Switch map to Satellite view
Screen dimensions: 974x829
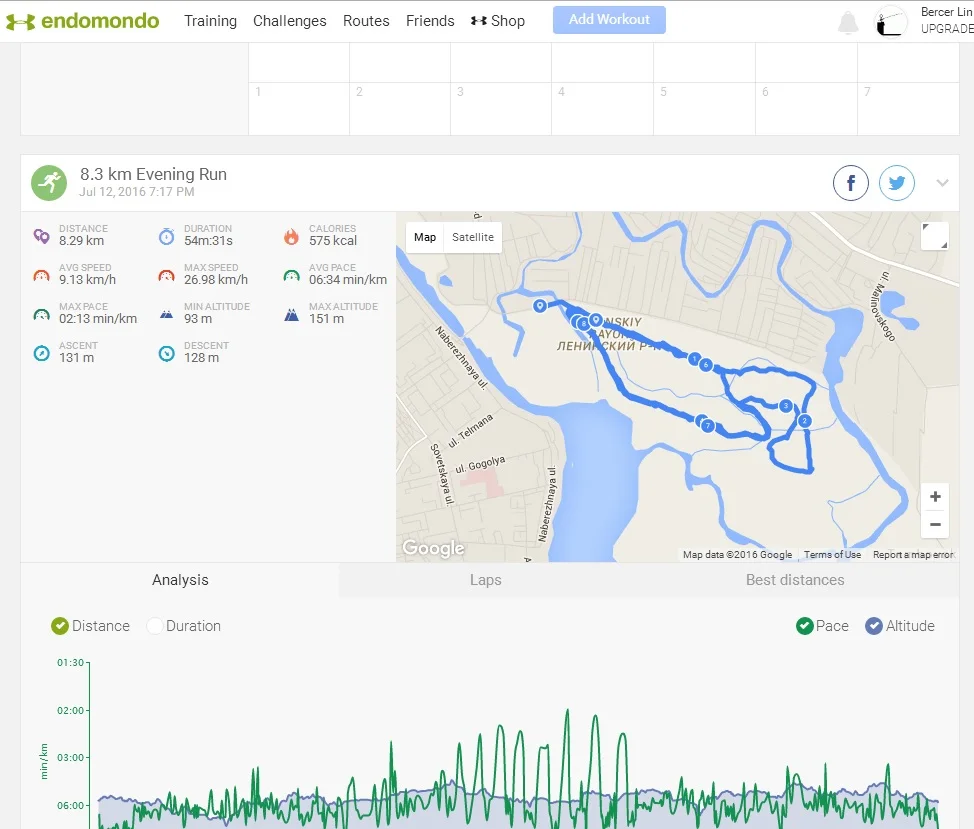pos(473,237)
